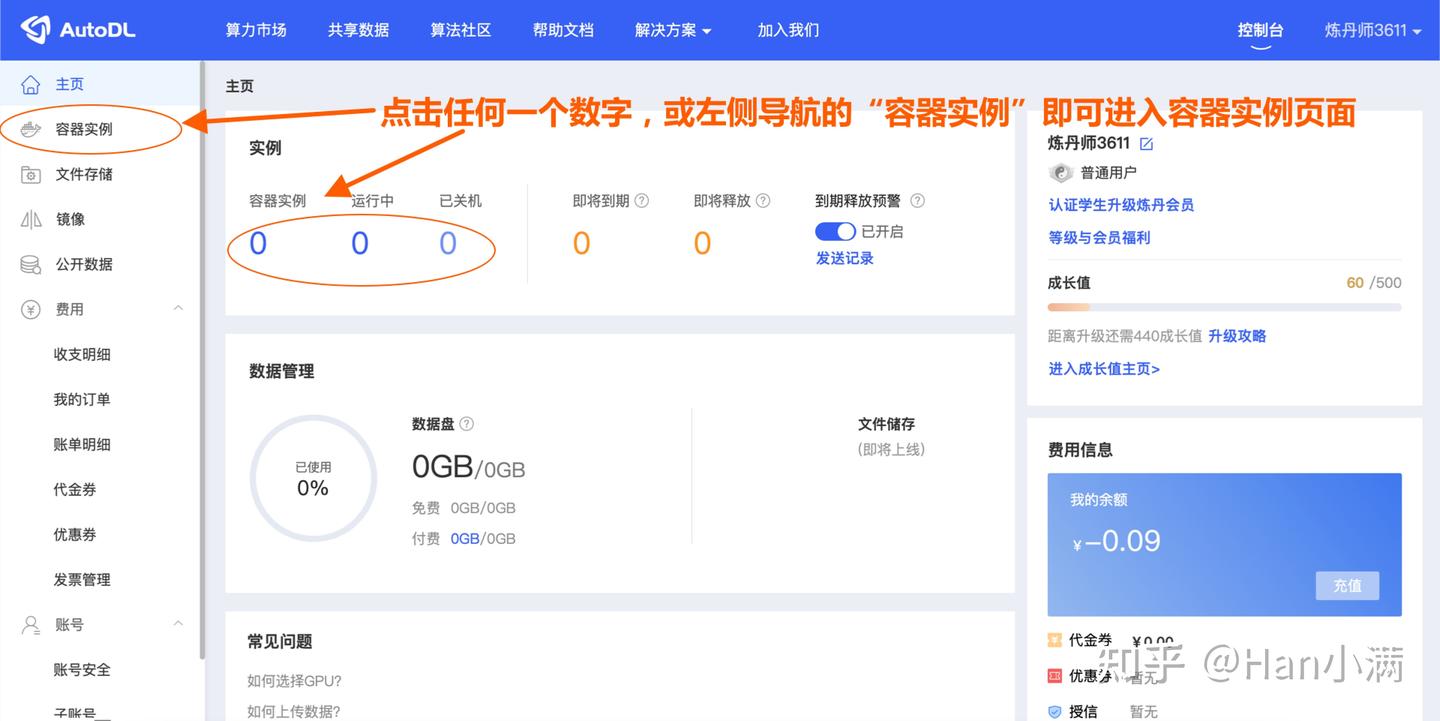This screenshot has height=721, width=1440.
Task: Open FAQ 如何选择GPU?
Action: pyautogui.click(x=294, y=681)
